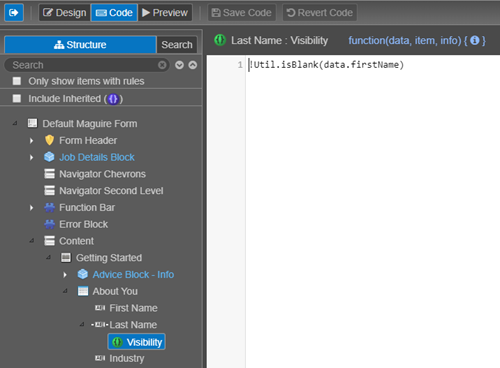This screenshot has height=368, width=500.
Task: Open function info icon in header
Action: pos(474,41)
